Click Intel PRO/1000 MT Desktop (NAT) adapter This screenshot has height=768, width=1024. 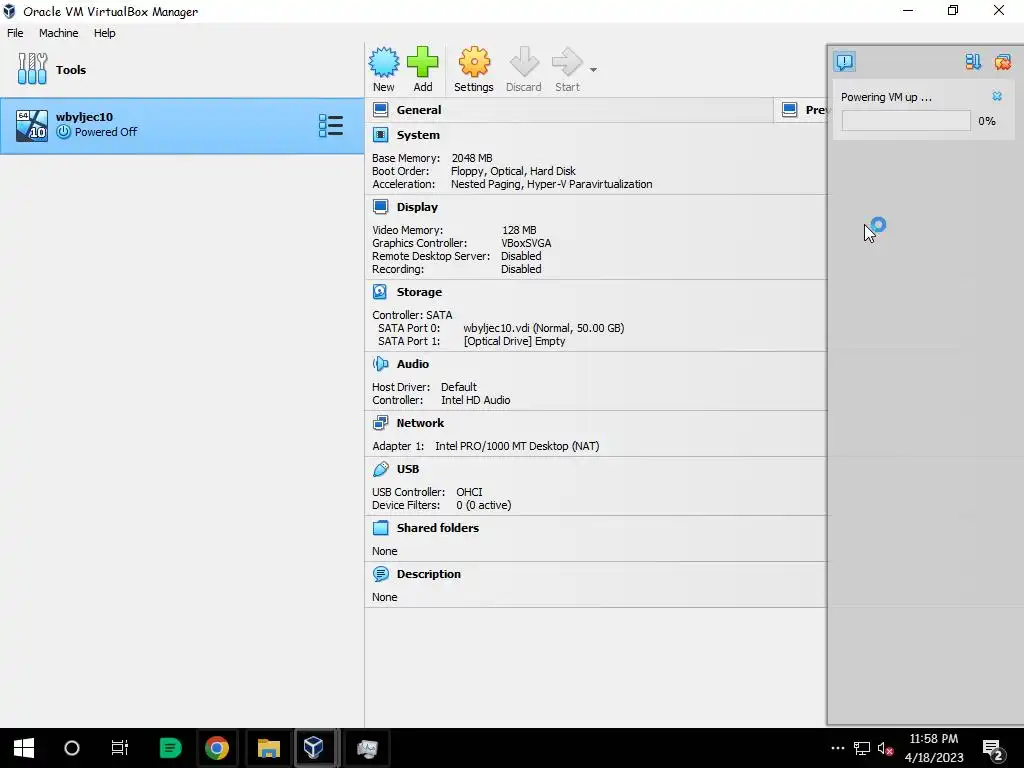pos(517,446)
